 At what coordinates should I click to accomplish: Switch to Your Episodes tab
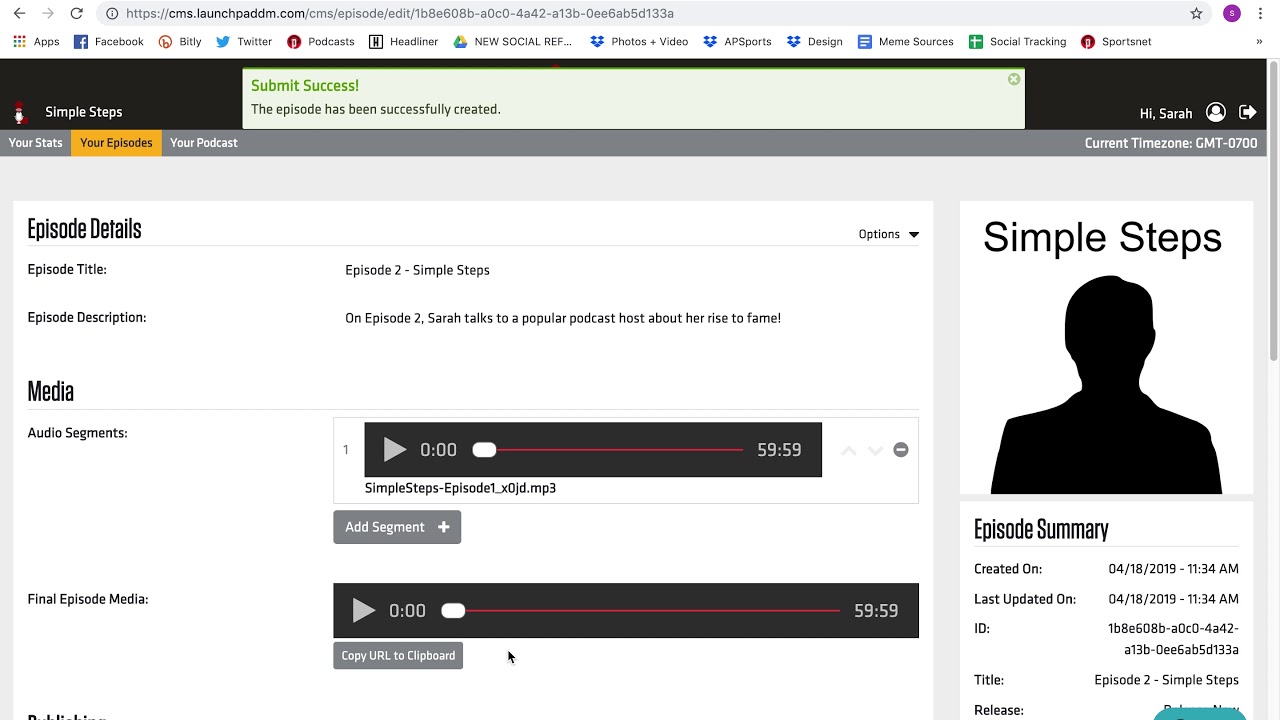click(116, 143)
